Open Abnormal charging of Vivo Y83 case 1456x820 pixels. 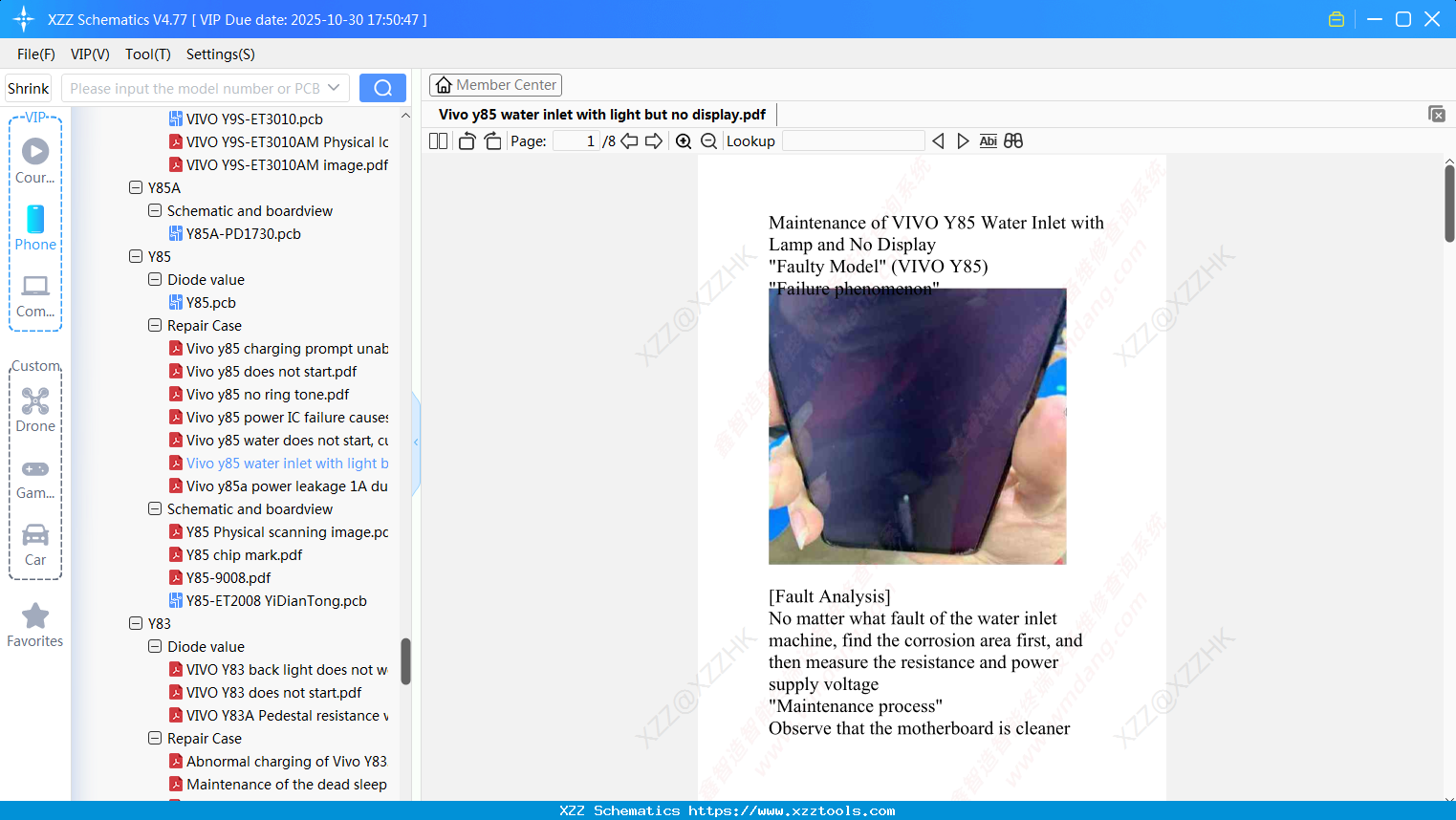tap(278, 761)
